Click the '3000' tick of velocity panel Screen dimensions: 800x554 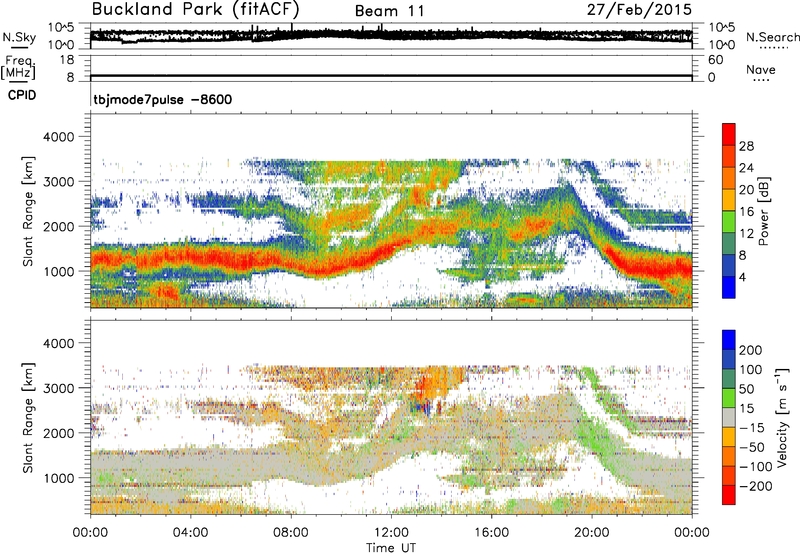[x=59, y=388]
